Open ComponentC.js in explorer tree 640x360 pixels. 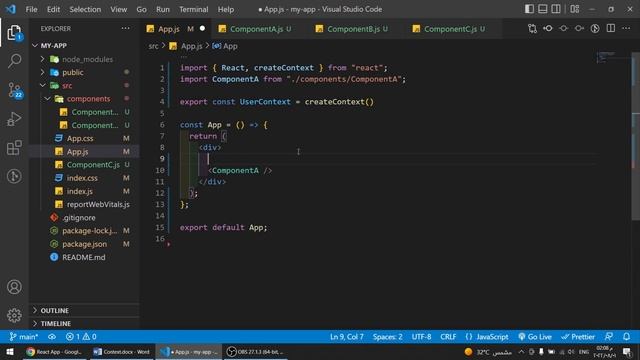tap(84, 164)
